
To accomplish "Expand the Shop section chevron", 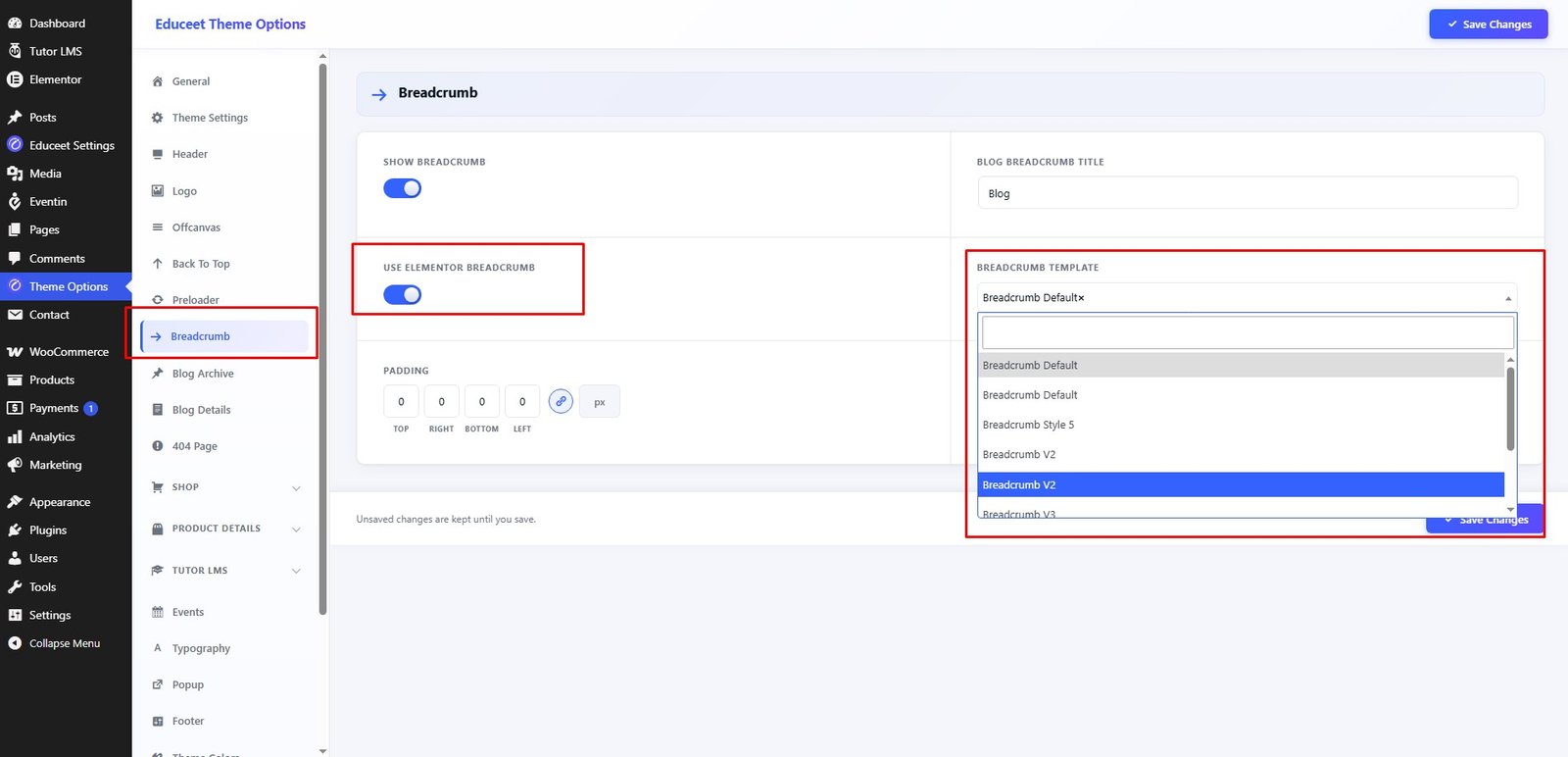I will [296, 487].
